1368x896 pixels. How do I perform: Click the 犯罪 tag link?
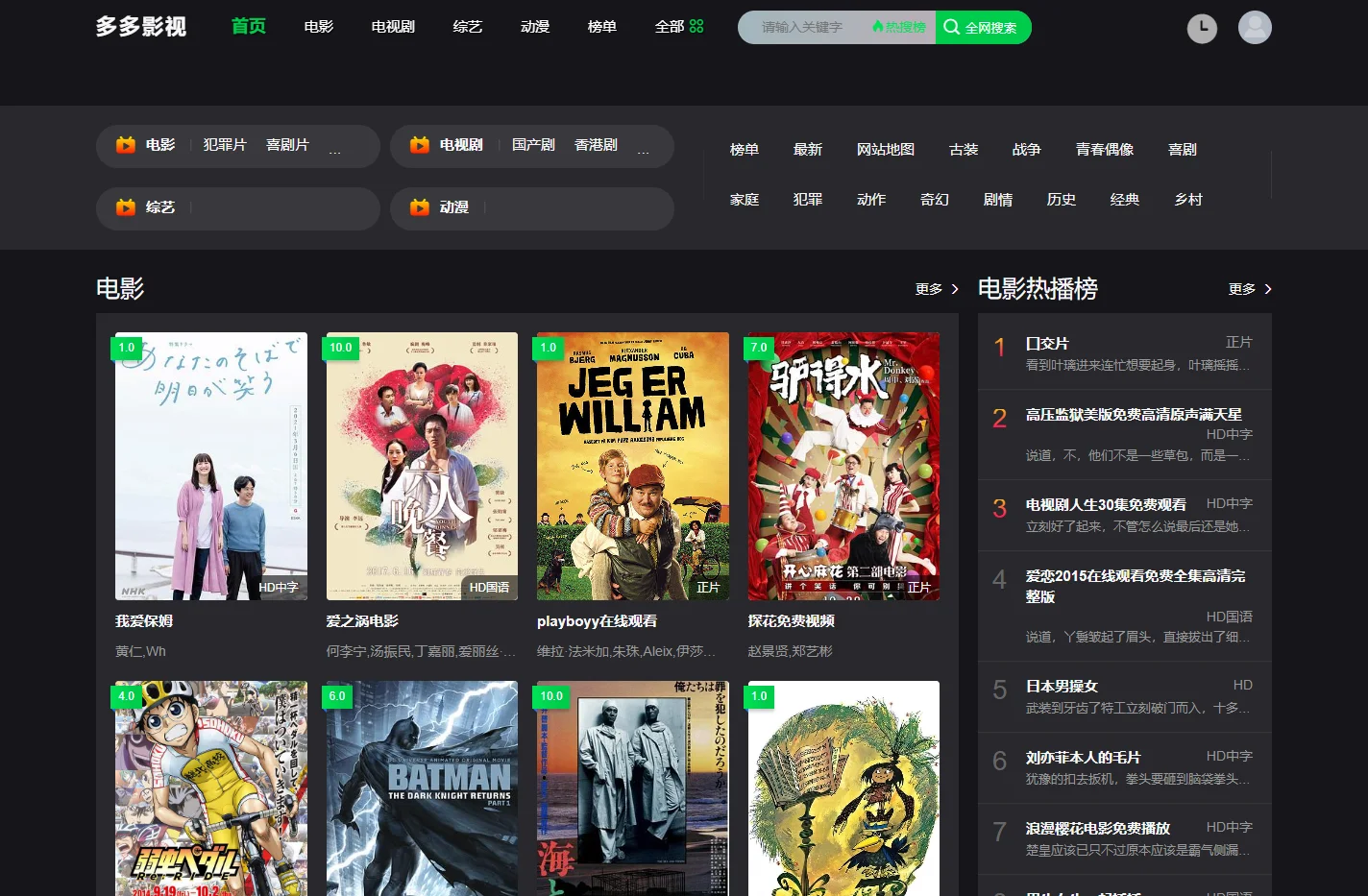pos(808,200)
